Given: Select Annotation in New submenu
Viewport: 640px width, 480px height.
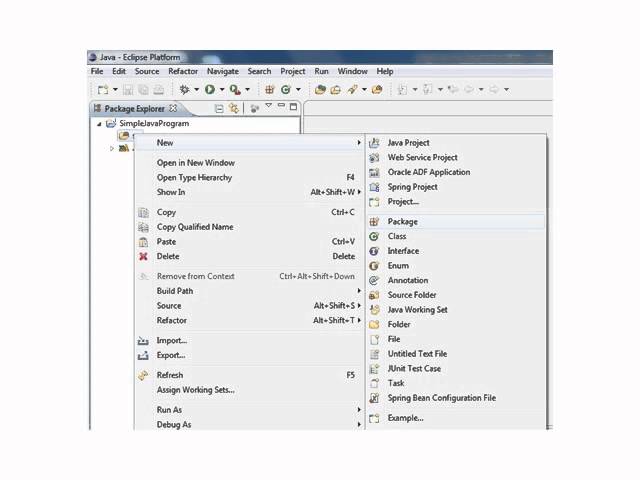Looking at the screenshot, I should (x=456, y=280).
